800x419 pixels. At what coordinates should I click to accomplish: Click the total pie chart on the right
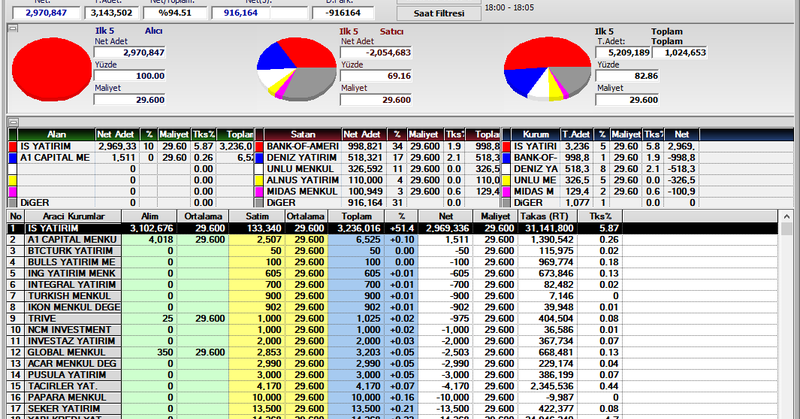pyautogui.click(x=545, y=70)
